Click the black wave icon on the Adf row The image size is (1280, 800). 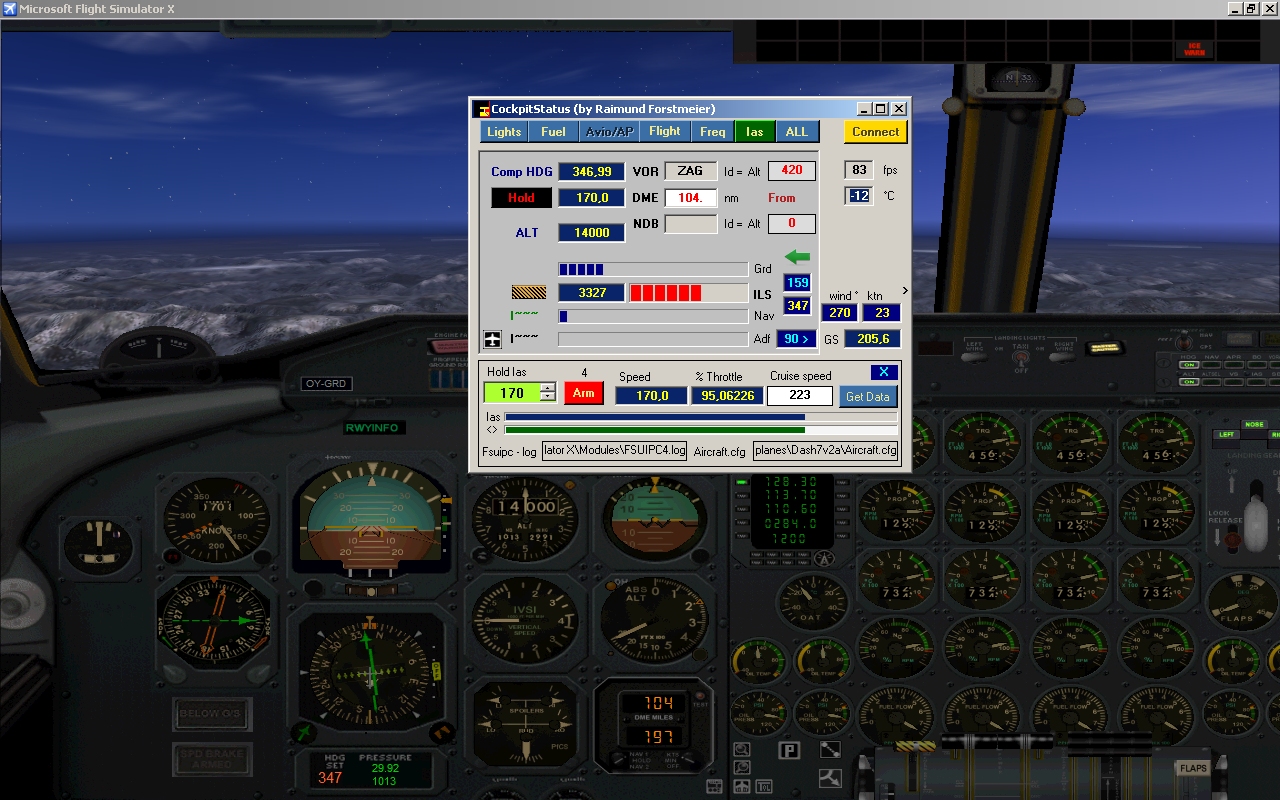point(524,338)
